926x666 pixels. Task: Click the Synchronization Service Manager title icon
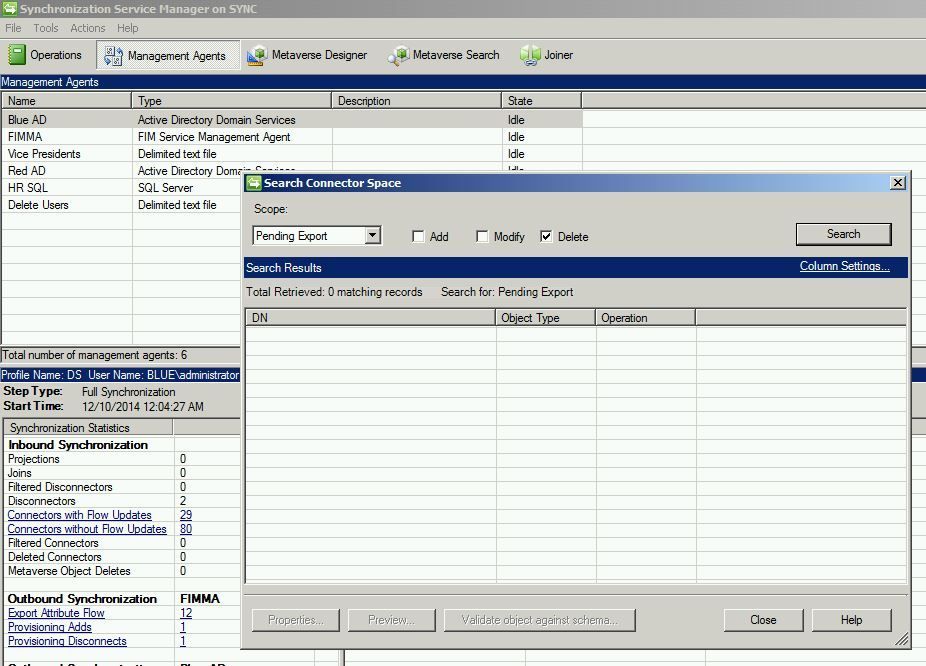[9, 9]
